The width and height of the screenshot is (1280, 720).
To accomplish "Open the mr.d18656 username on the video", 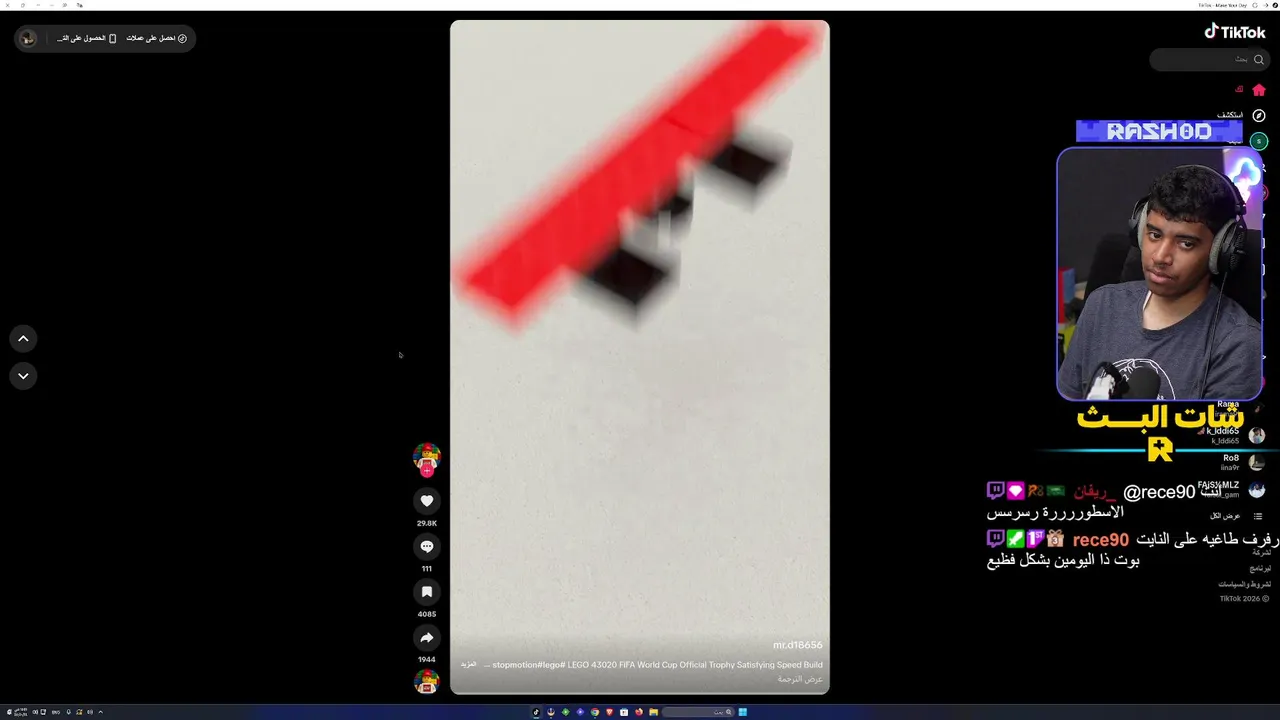I will pos(797,645).
